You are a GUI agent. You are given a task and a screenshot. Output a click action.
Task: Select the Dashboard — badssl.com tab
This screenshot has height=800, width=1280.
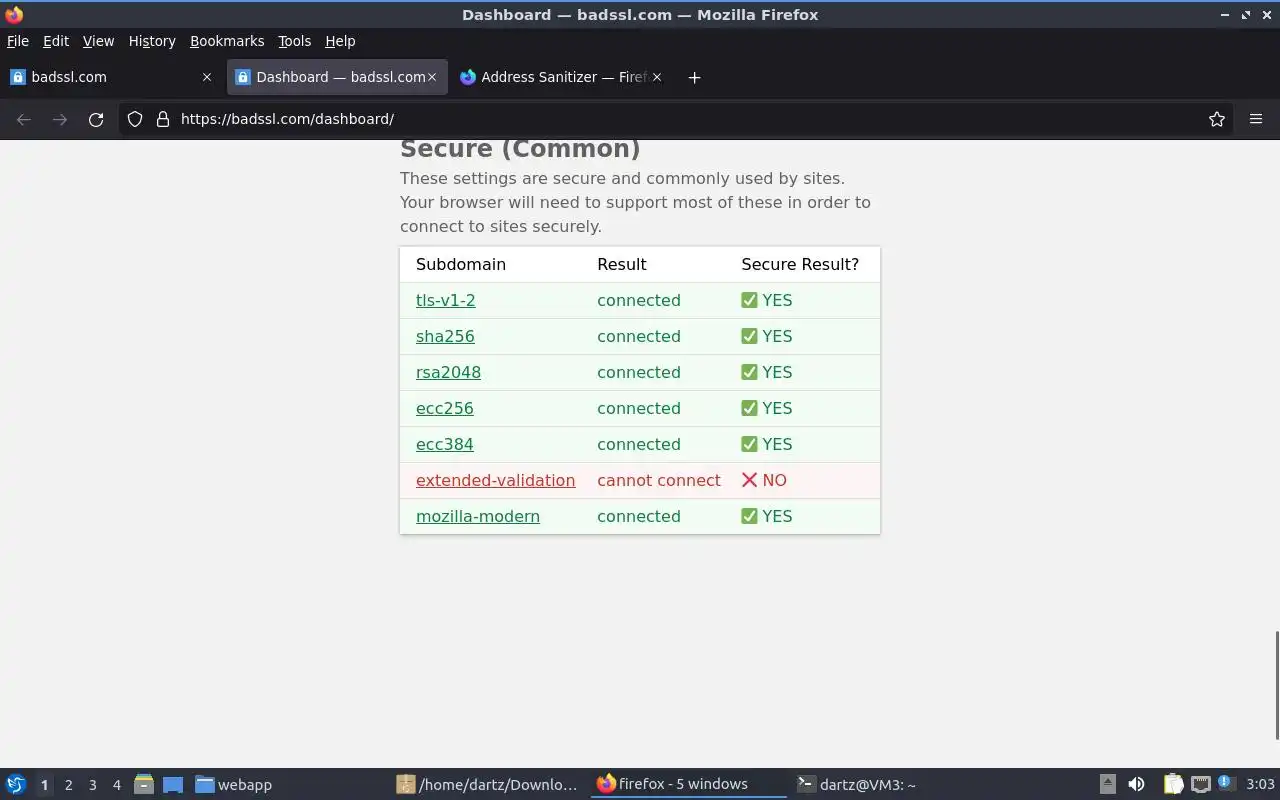[x=336, y=77]
